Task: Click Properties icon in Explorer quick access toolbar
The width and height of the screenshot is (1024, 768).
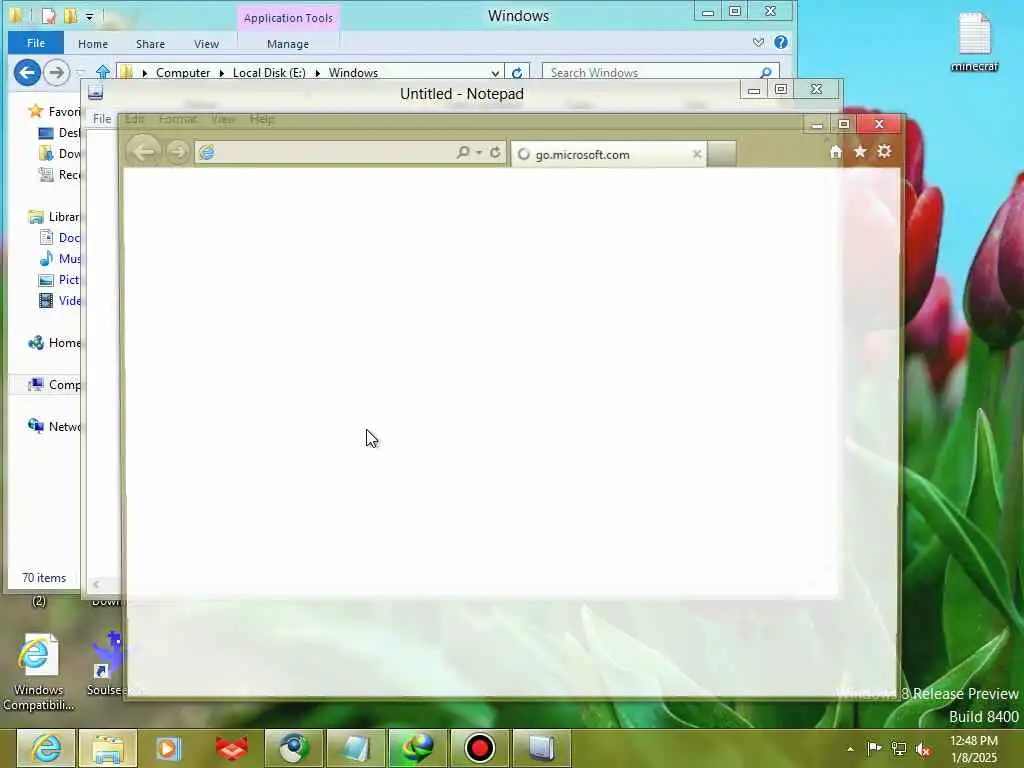Action: click(48, 16)
